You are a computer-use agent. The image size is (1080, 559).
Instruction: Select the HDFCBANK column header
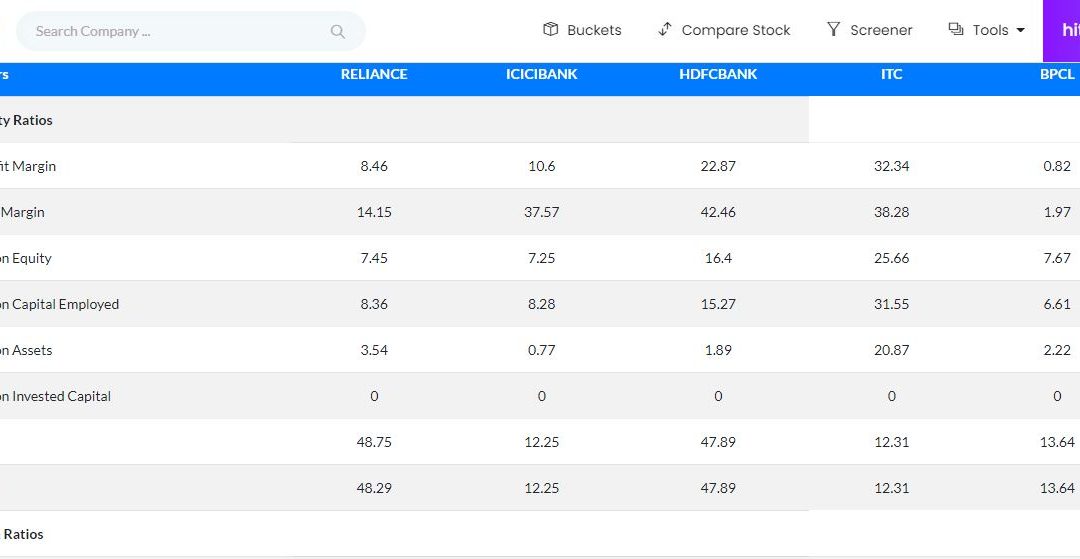(718, 74)
